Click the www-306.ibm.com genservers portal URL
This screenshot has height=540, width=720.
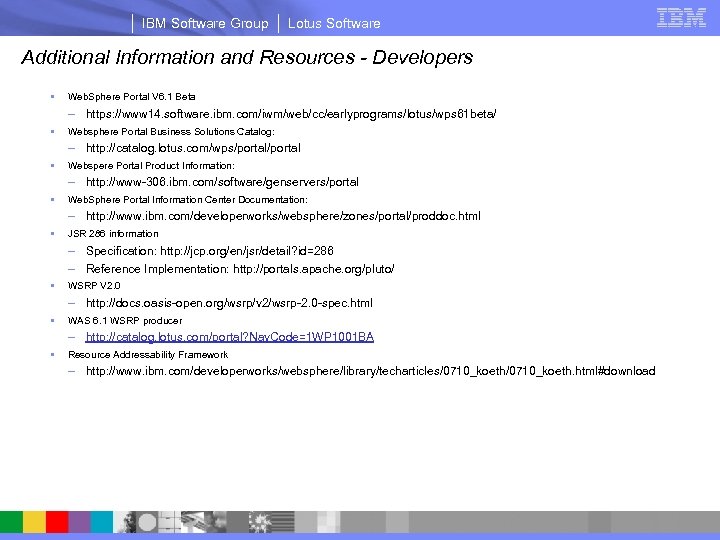222,182
